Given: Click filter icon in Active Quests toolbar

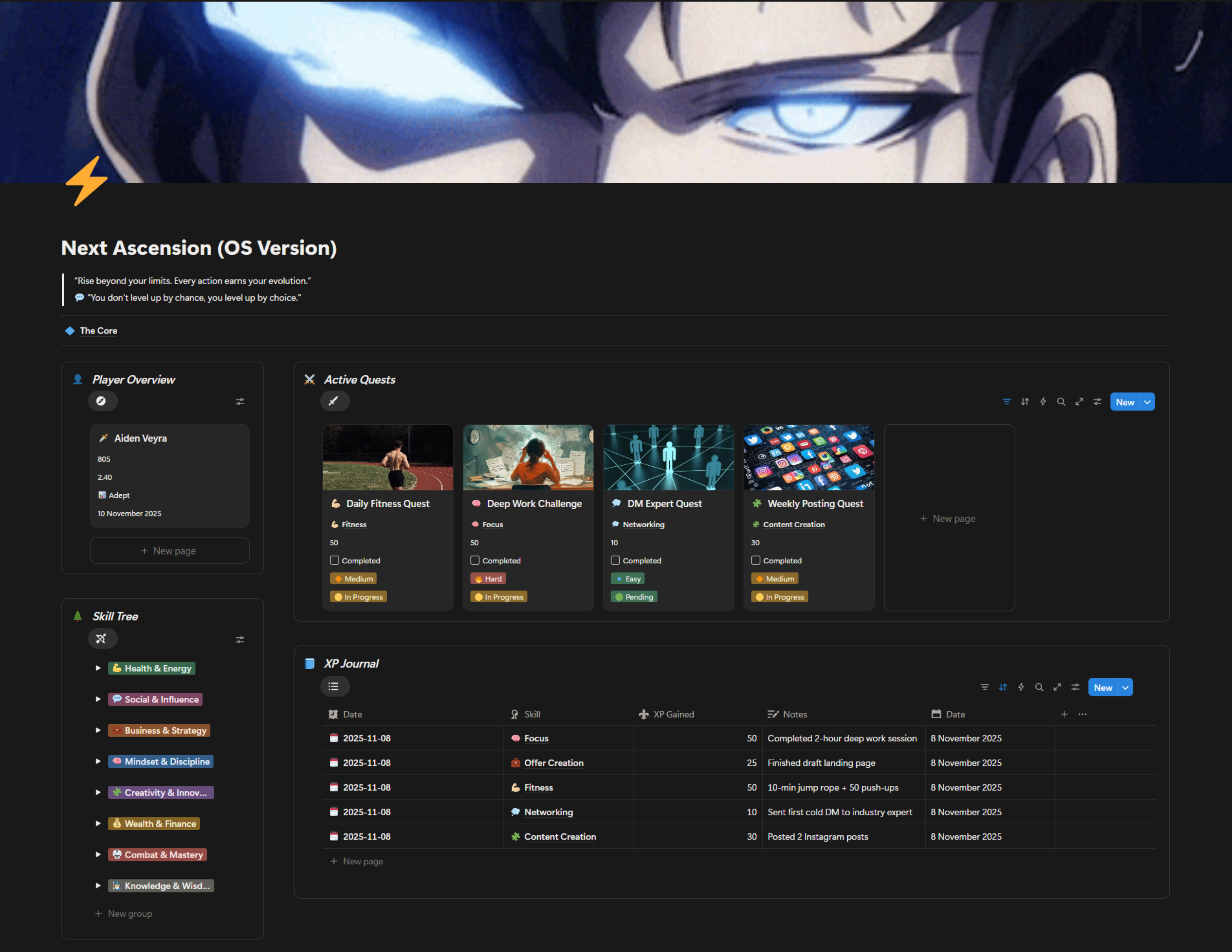Looking at the screenshot, I should pos(1006,401).
